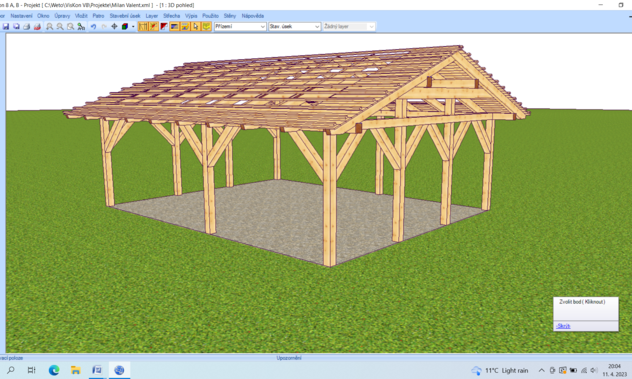The height and width of the screenshot is (379, 632).
Task: Open the Patro menu
Action: pyautogui.click(x=98, y=16)
